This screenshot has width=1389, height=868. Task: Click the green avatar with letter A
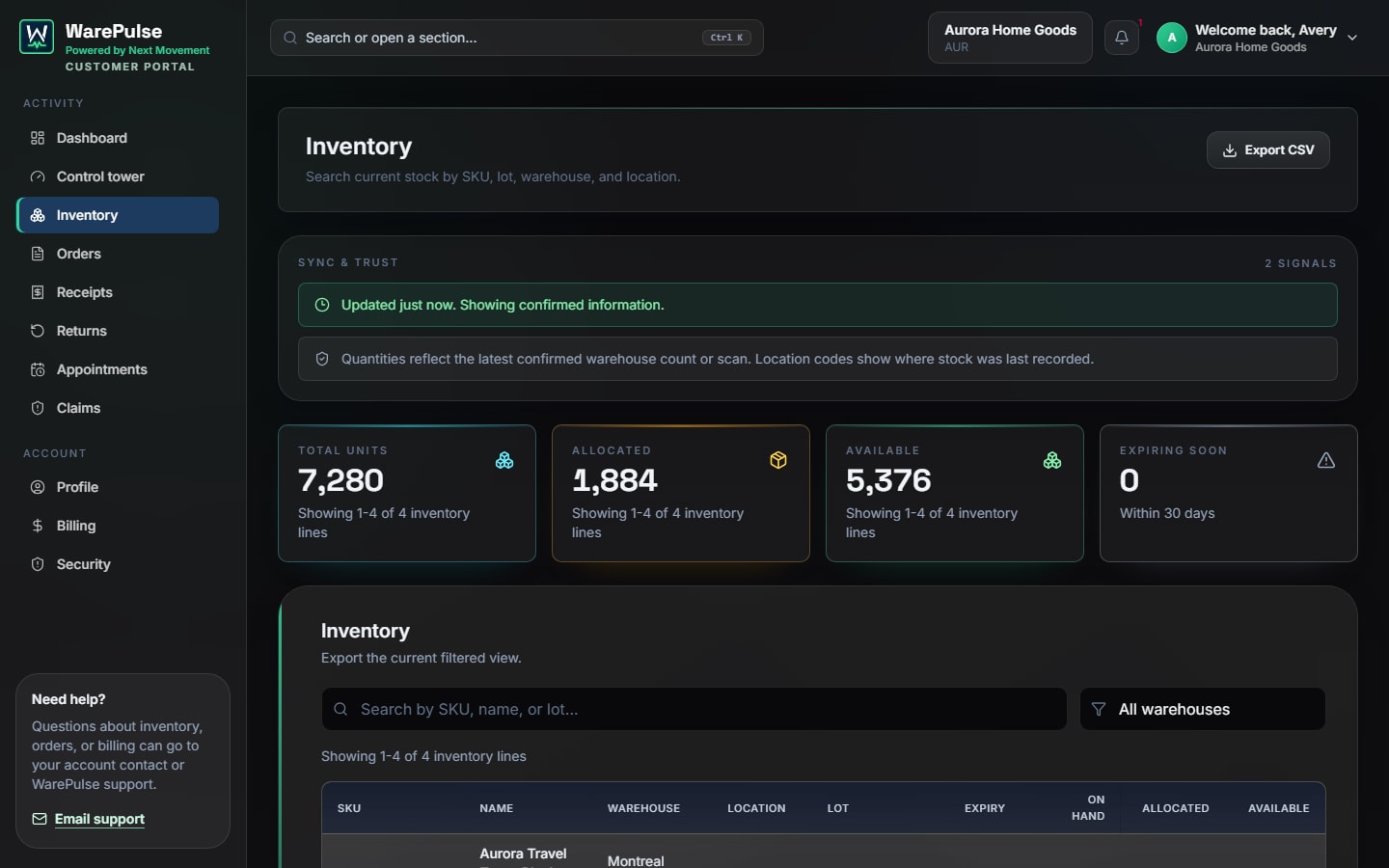pyautogui.click(x=1172, y=38)
